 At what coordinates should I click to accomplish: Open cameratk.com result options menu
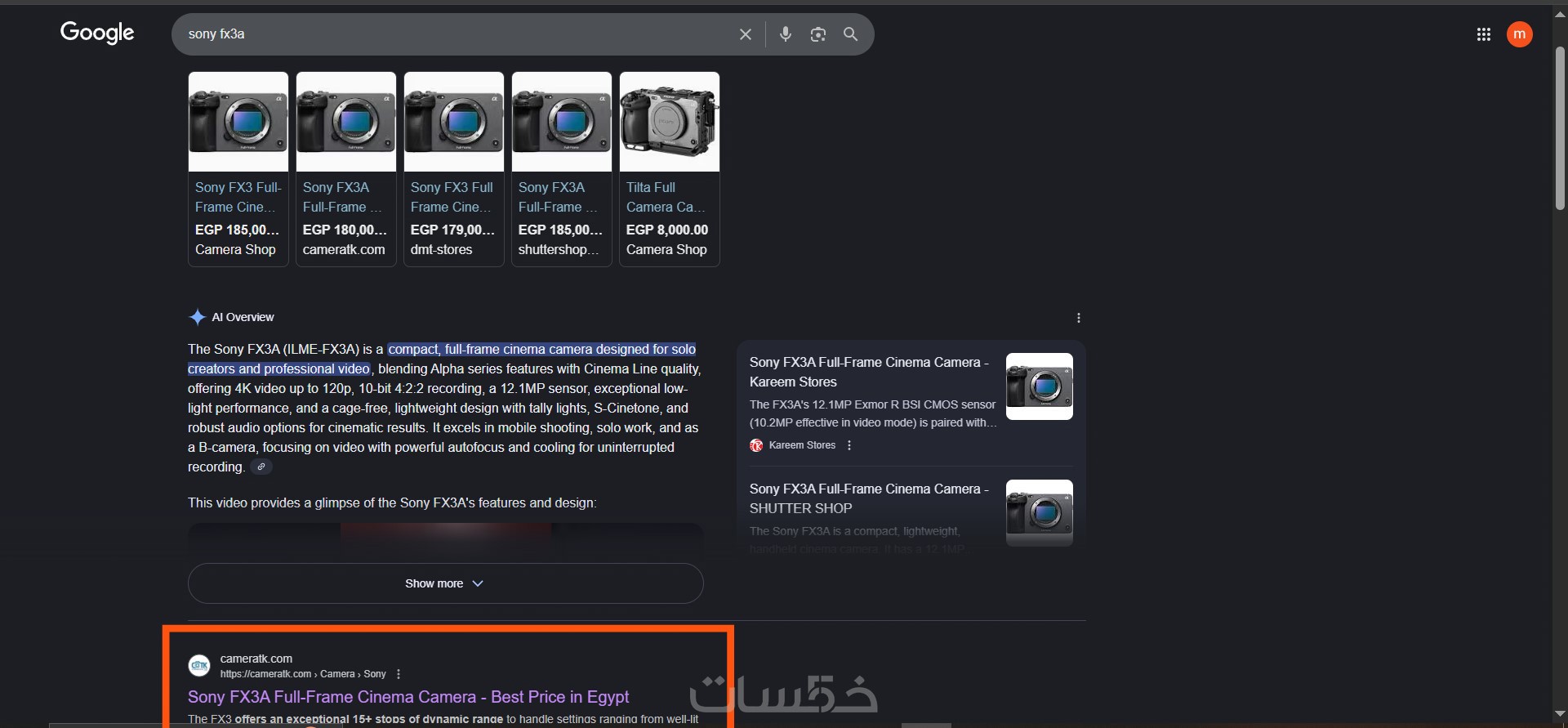click(x=399, y=674)
